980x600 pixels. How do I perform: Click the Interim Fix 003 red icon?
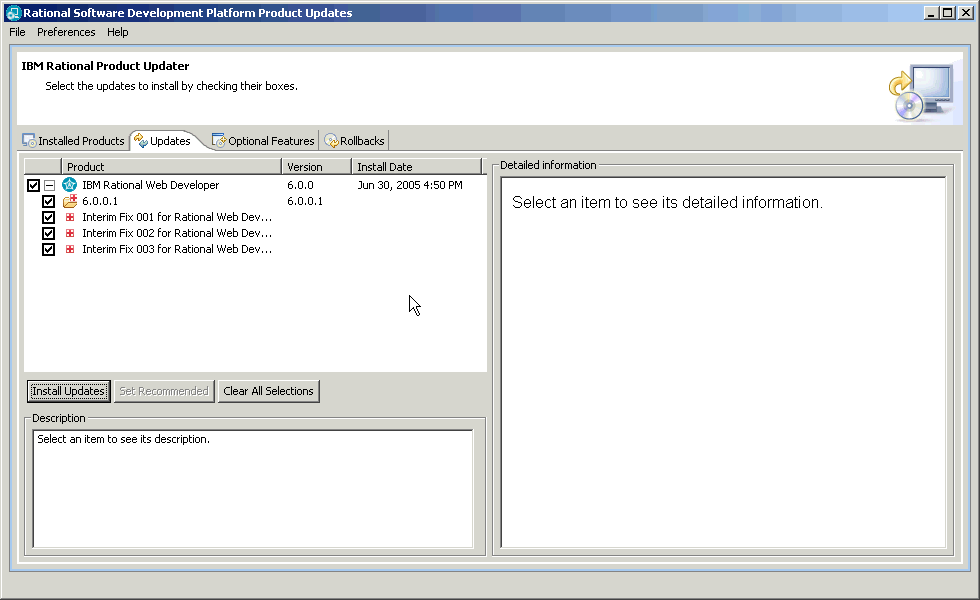70,249
